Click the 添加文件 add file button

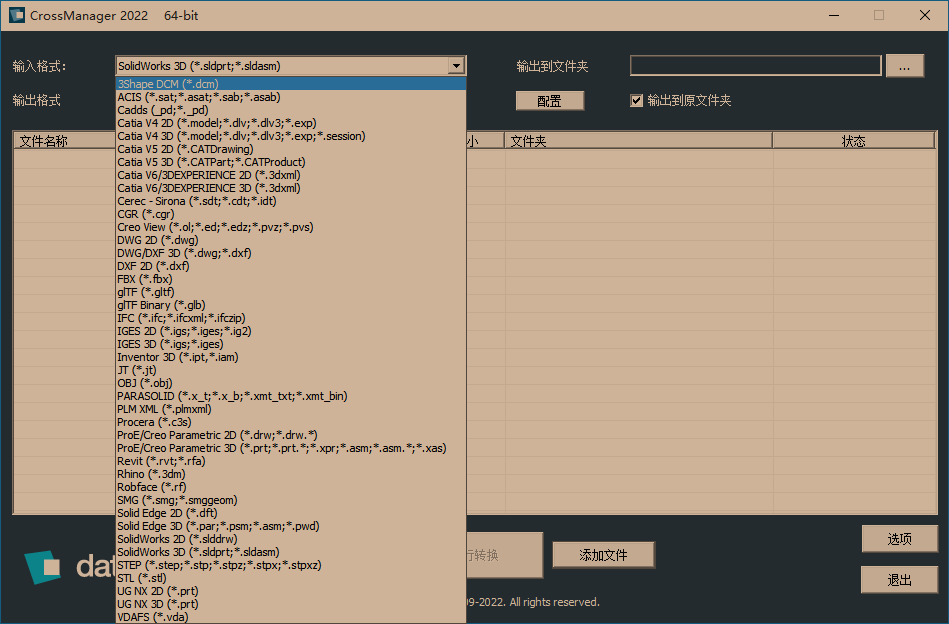603,555
